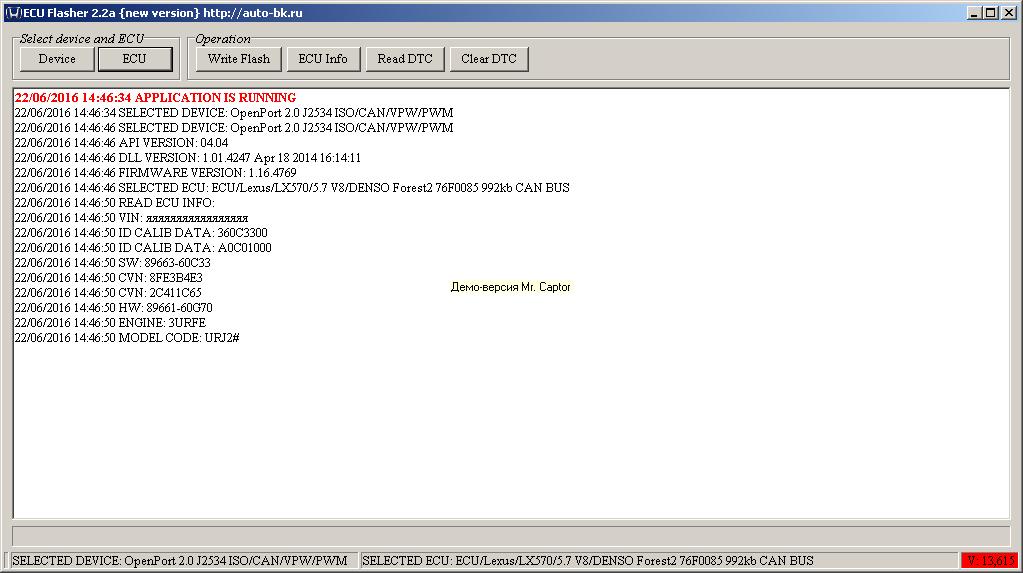The image size is (1023, 573).
Task: Click the Read DTC button
Action: pos(405,59)
